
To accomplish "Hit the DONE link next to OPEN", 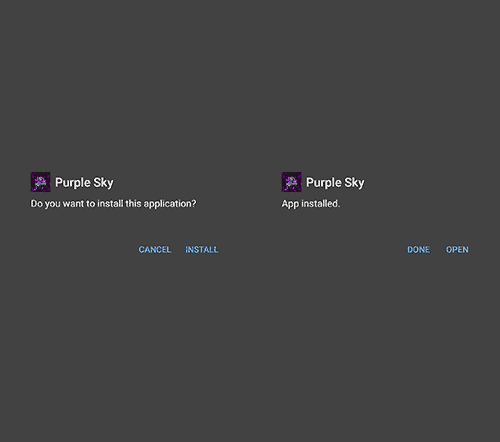I will point(418,250).
